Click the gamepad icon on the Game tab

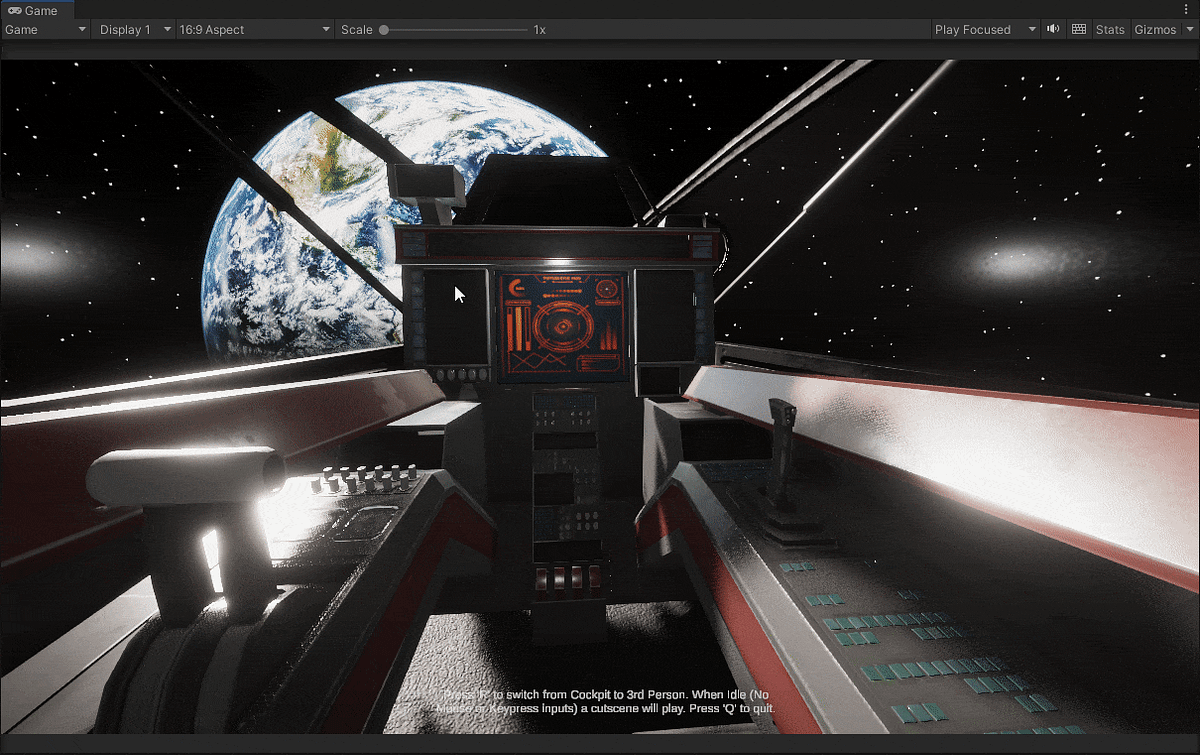[x=16, y=10]
